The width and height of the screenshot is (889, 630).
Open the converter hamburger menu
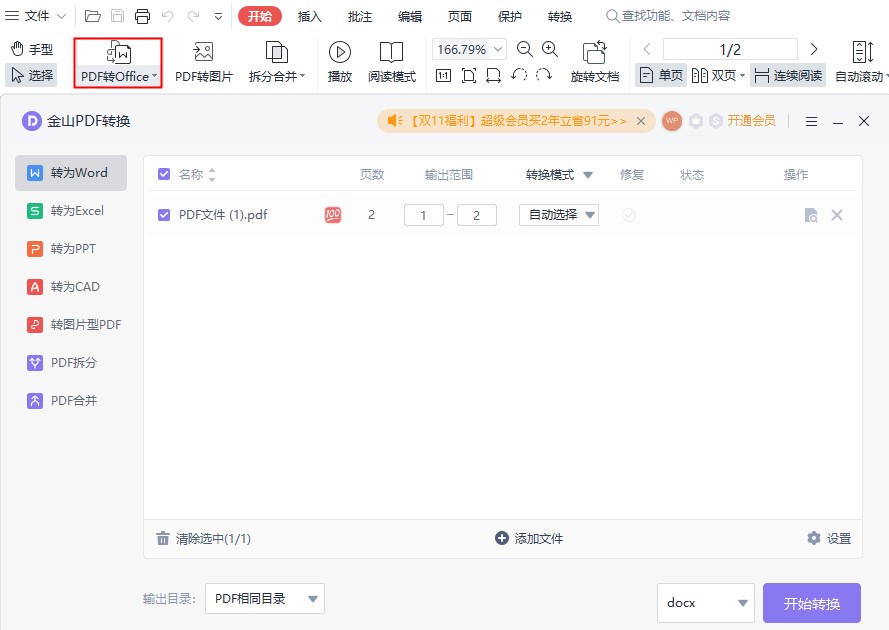(811, 121)
